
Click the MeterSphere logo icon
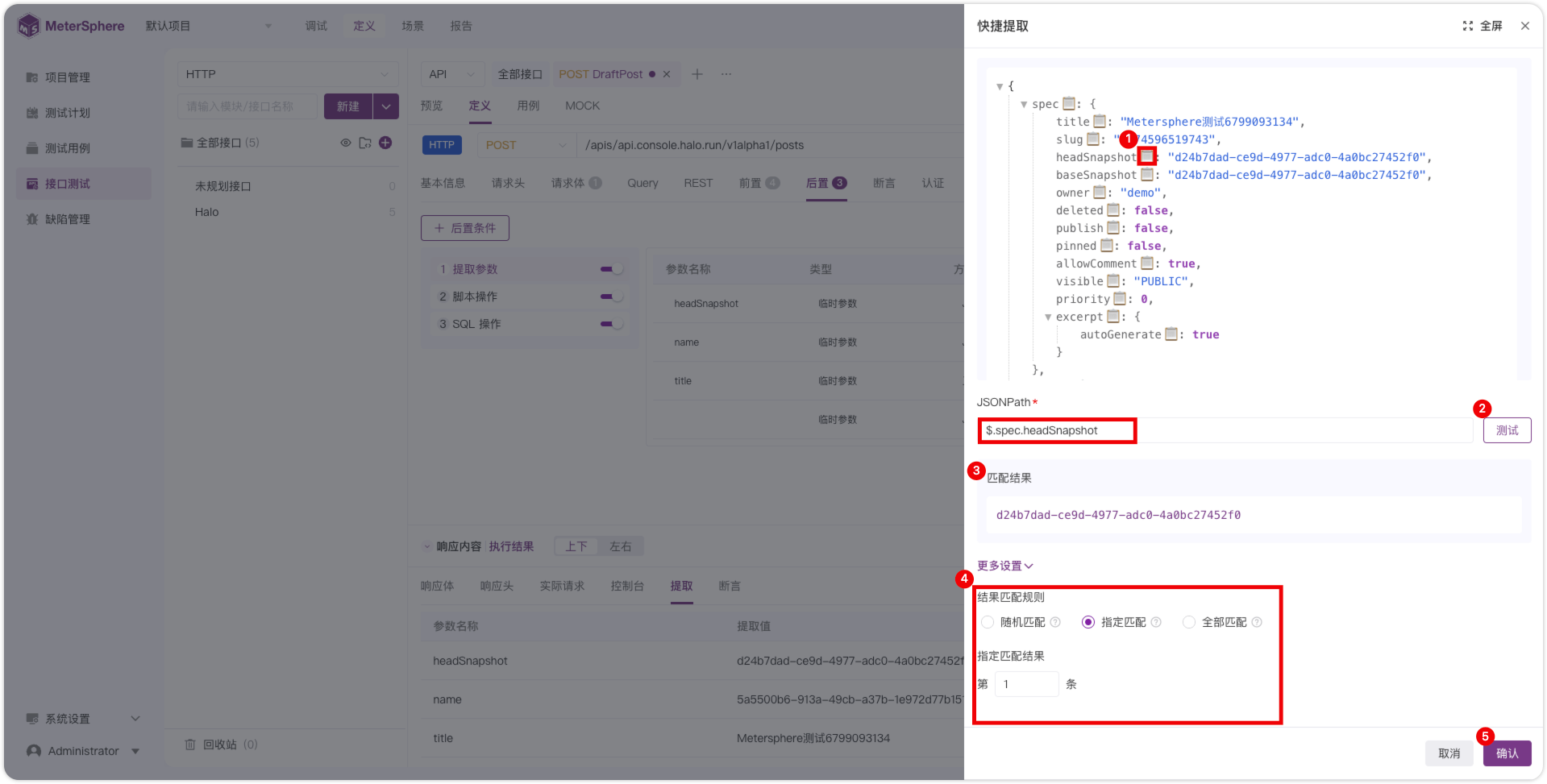[29, 26]
